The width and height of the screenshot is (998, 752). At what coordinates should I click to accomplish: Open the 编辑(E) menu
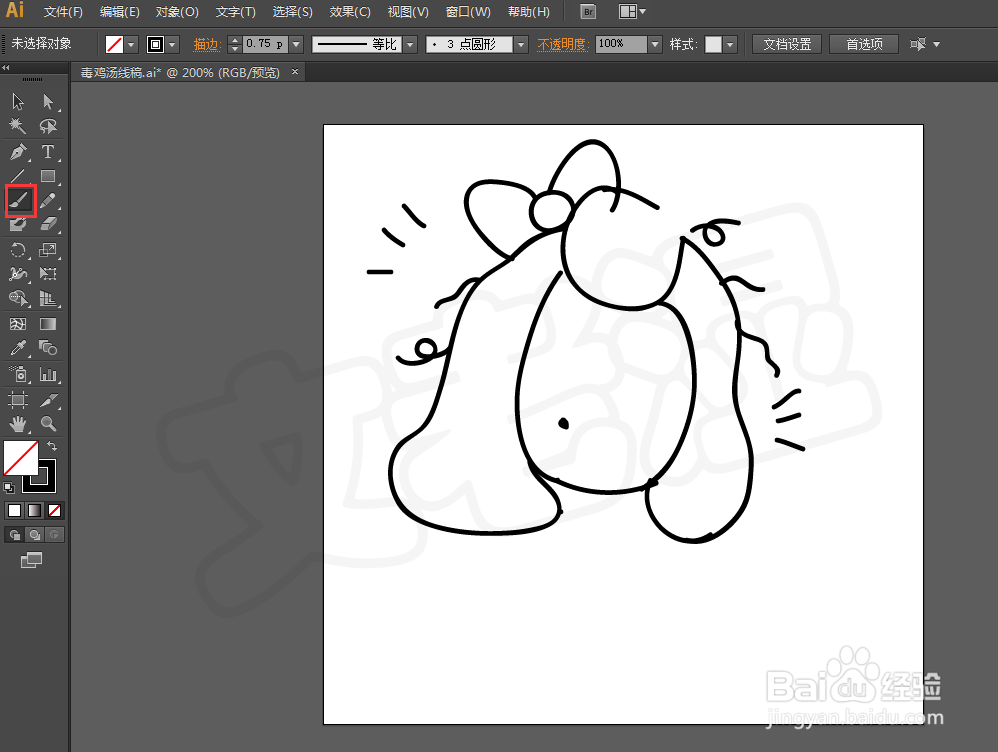pyautogui.click(x=120, y=12)
